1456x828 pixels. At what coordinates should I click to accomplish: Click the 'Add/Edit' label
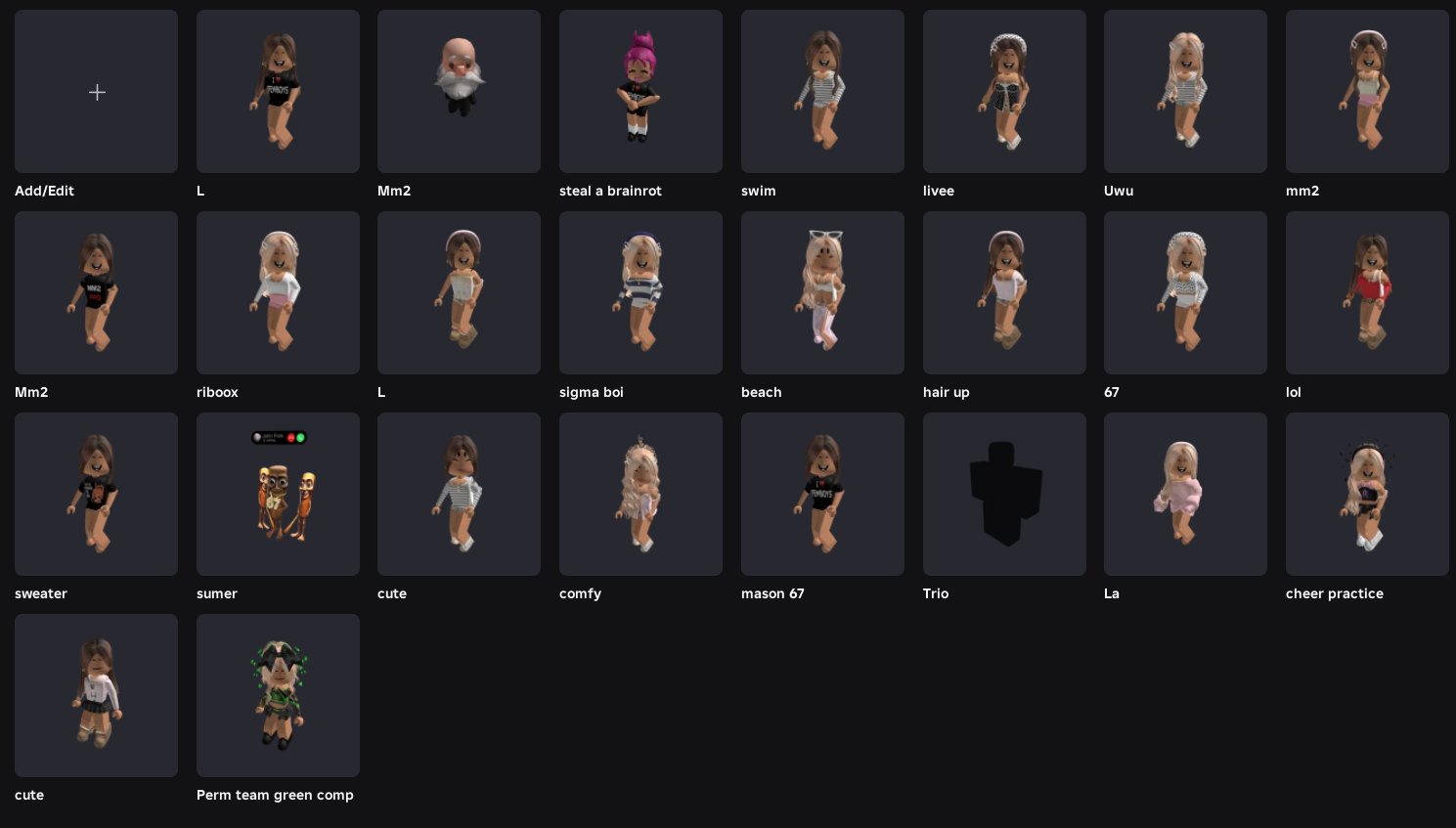click(x=44, y=191)
